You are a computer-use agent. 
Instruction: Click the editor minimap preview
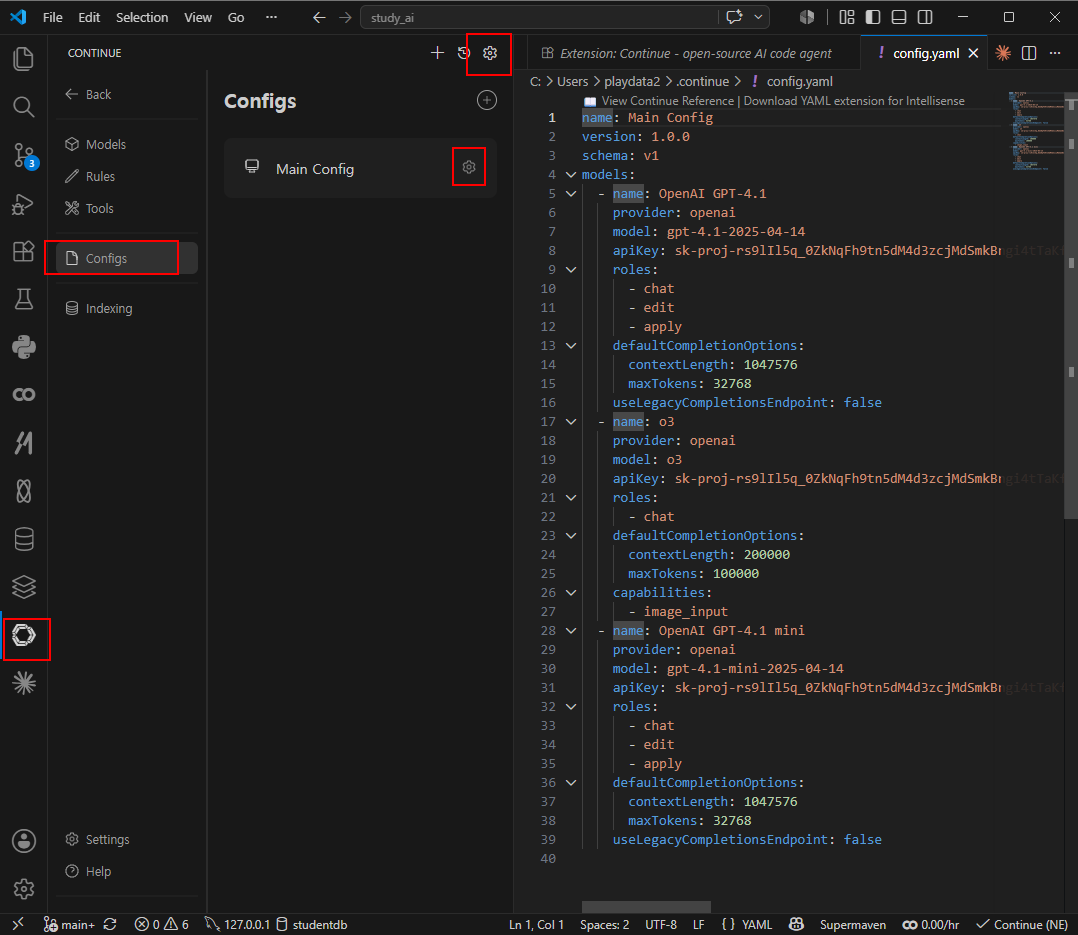pyautogui.click(x=1035, y=131)
